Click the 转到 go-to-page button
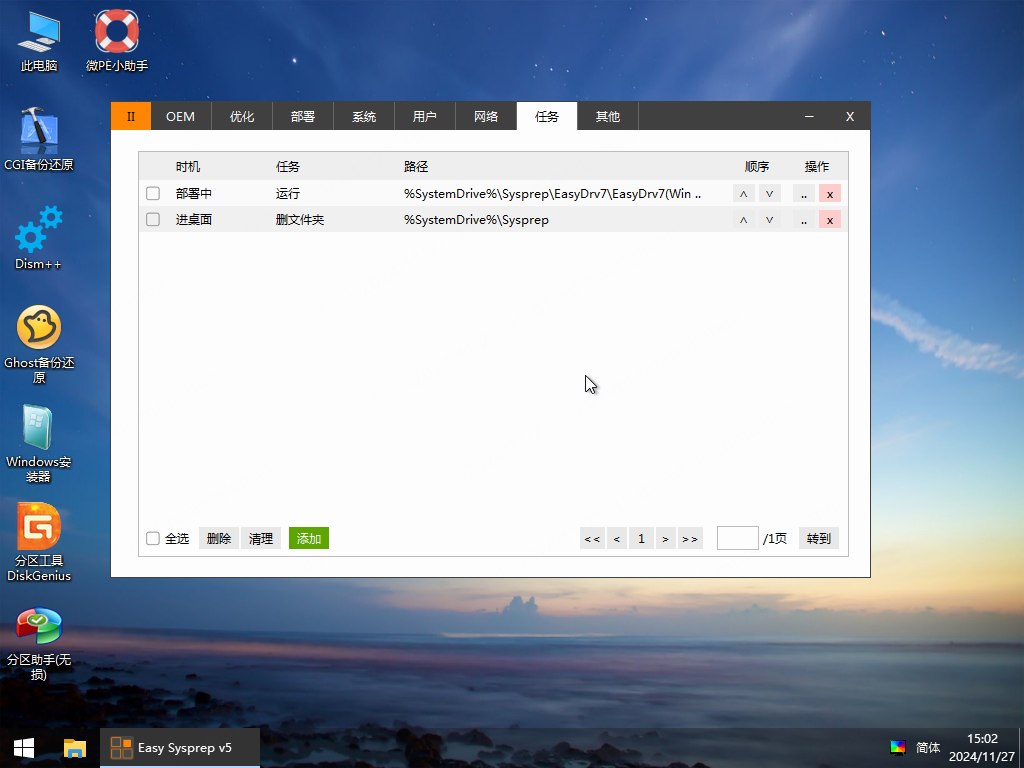This screenshot has width=1024, height=768. (x=818, y=538)
